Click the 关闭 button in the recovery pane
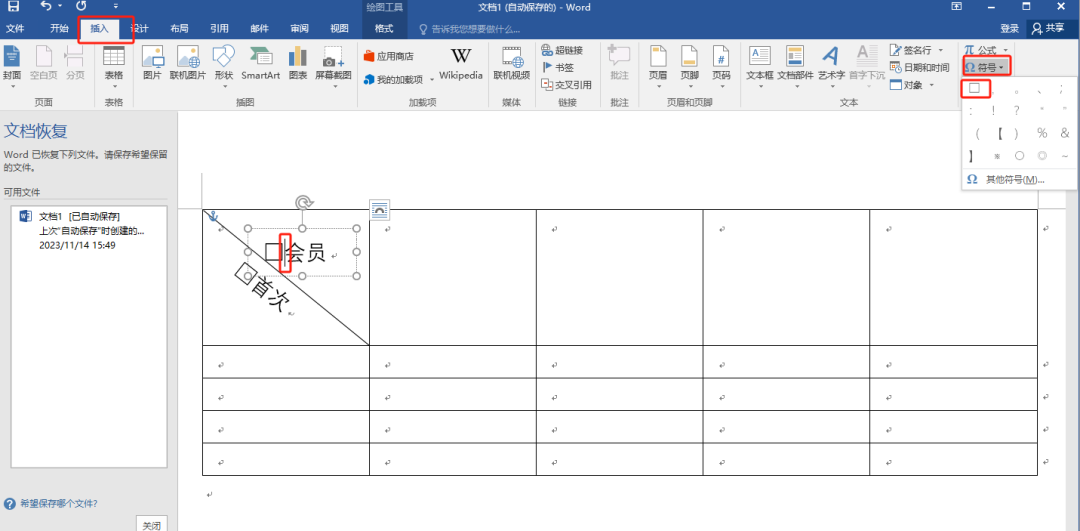 [150, 524]
